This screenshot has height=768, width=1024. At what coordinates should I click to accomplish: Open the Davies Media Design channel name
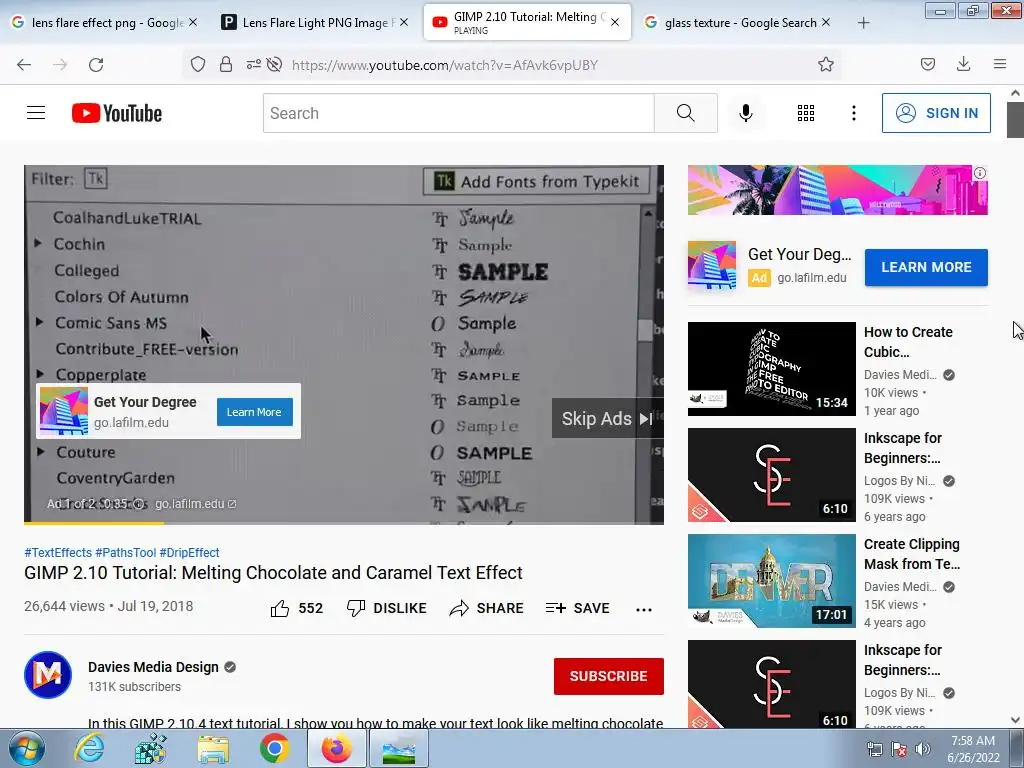153,667
